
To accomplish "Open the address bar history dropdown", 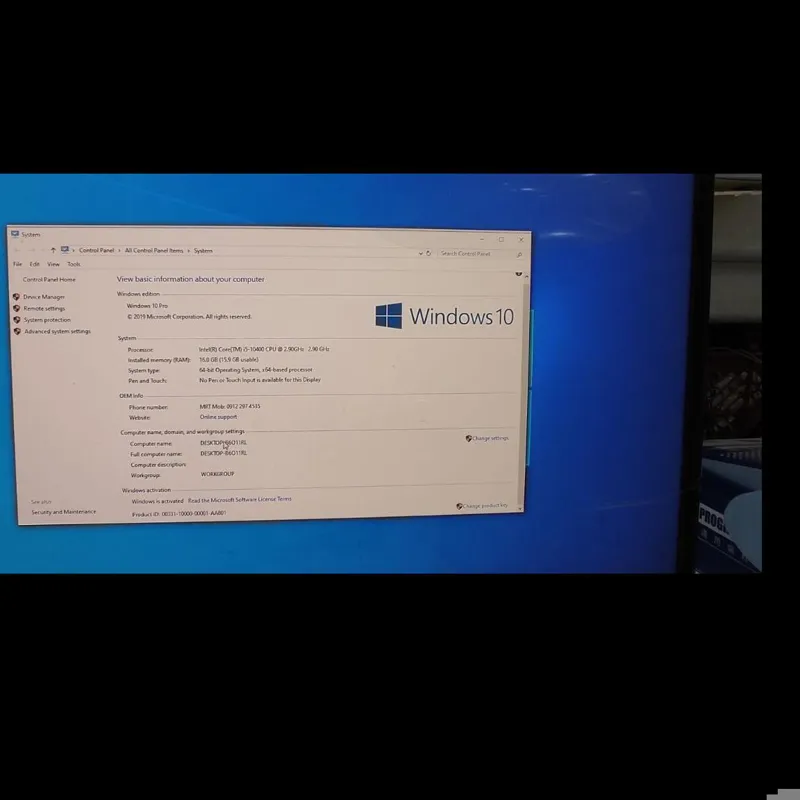I will (x=420, y=253).
